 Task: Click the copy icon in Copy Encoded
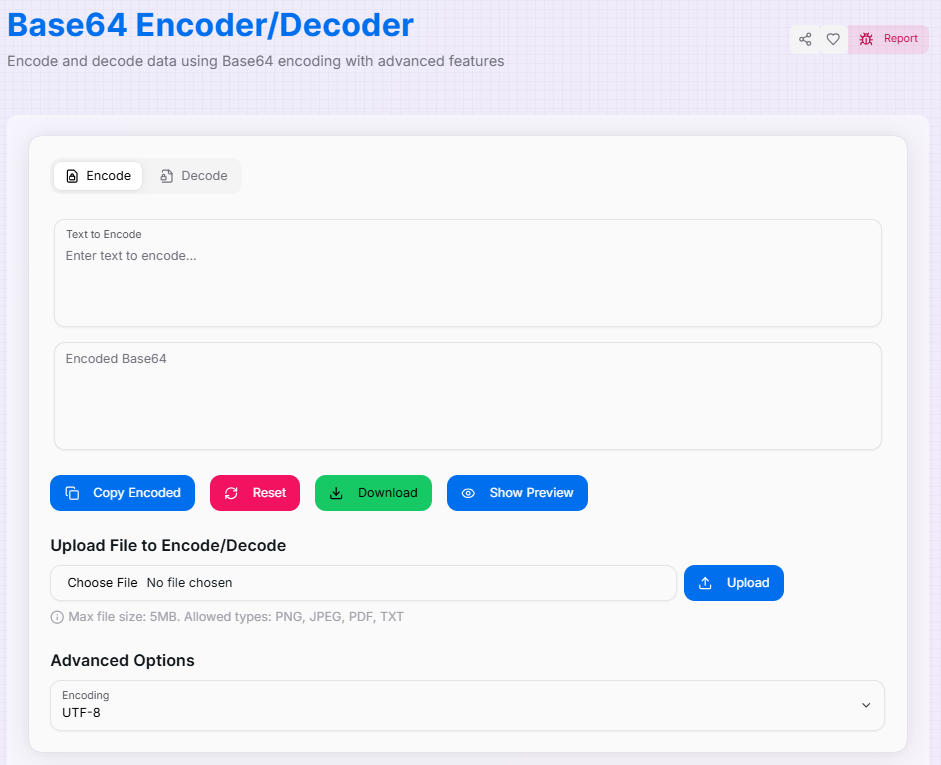pyautogui.click(x=72, y=493)
